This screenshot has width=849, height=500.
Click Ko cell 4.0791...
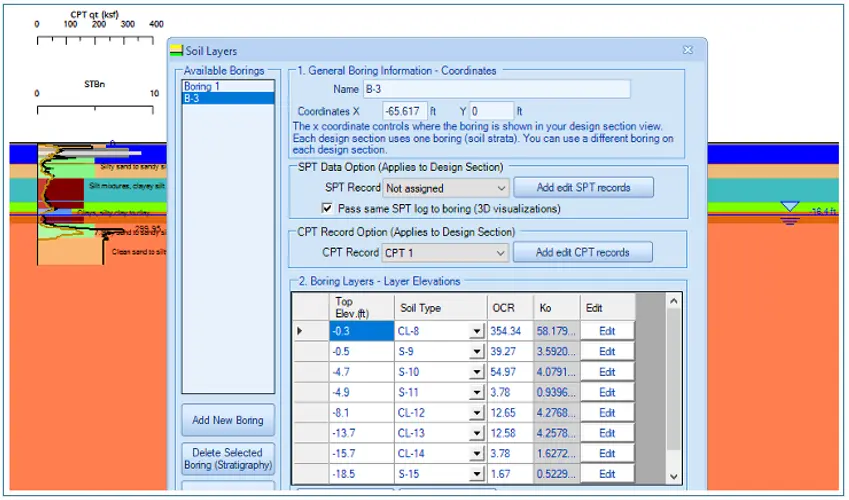(557, 372)
